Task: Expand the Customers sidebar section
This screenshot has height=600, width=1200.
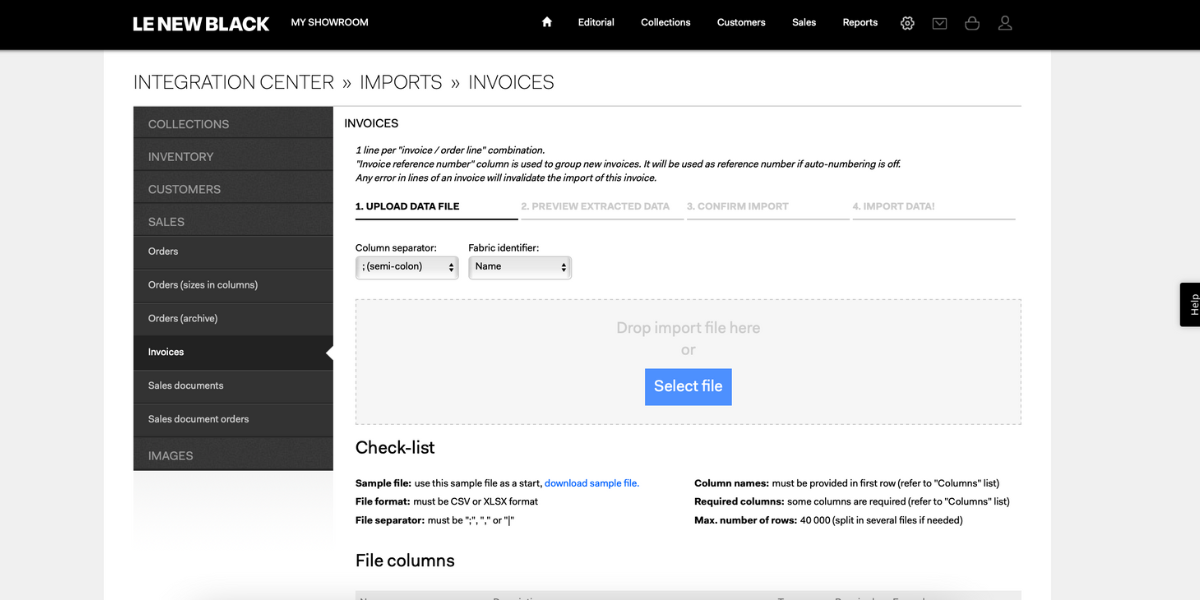Action: [233, 189]
